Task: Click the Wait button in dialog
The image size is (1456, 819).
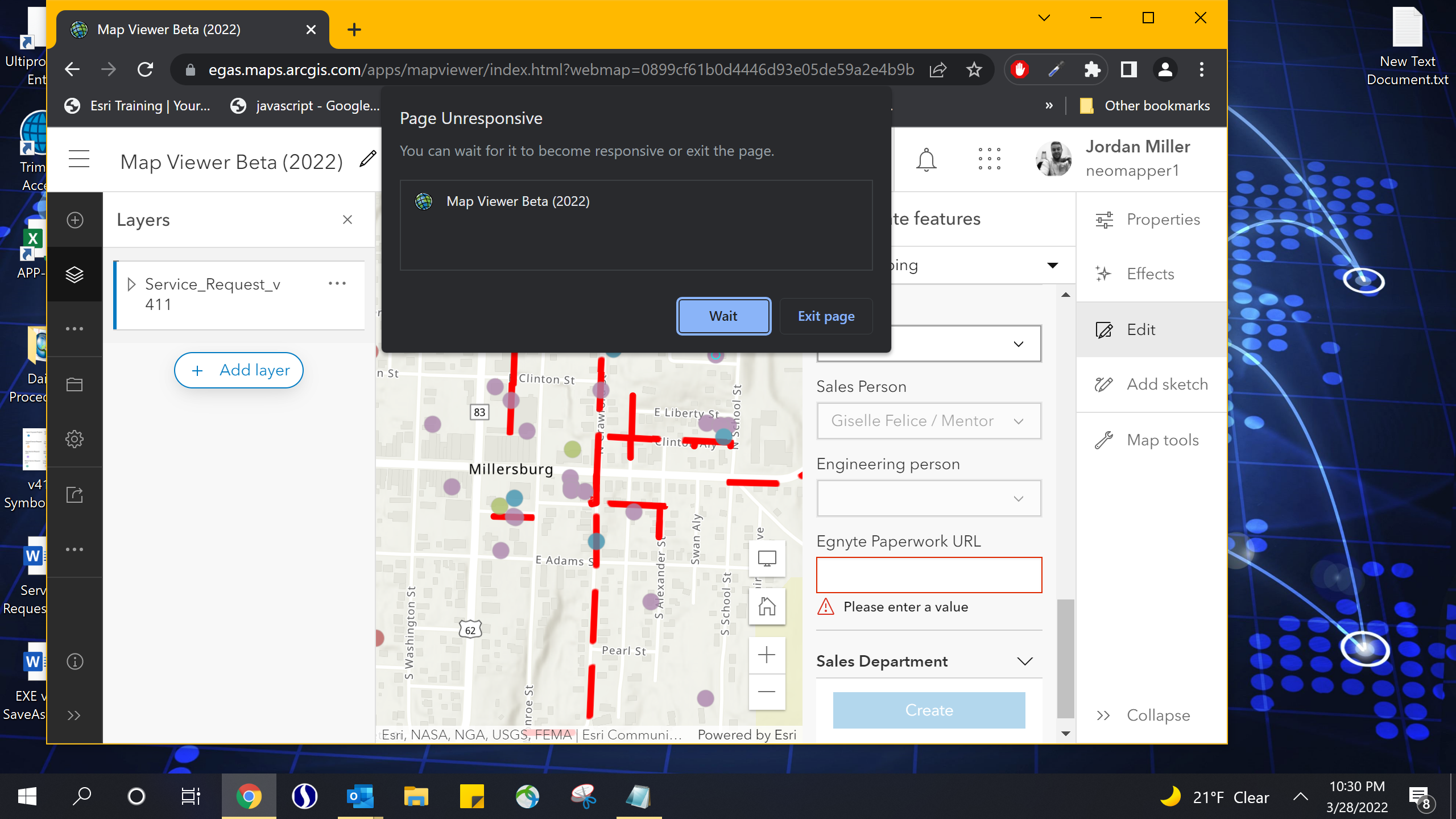Action: pyautogui.click(x=723, y=316)
